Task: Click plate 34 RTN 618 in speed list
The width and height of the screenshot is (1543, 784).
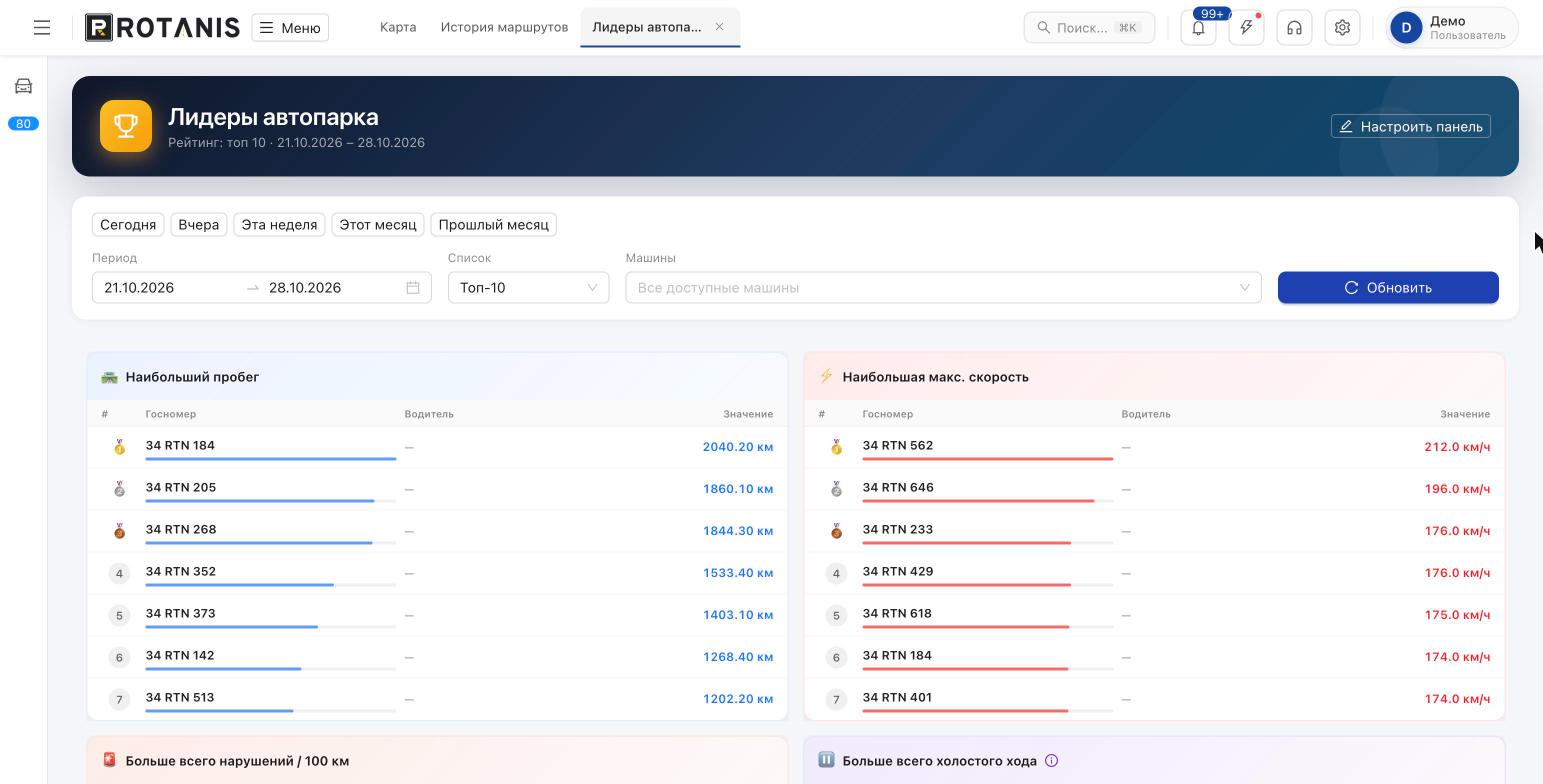Action: pos(897,614)
